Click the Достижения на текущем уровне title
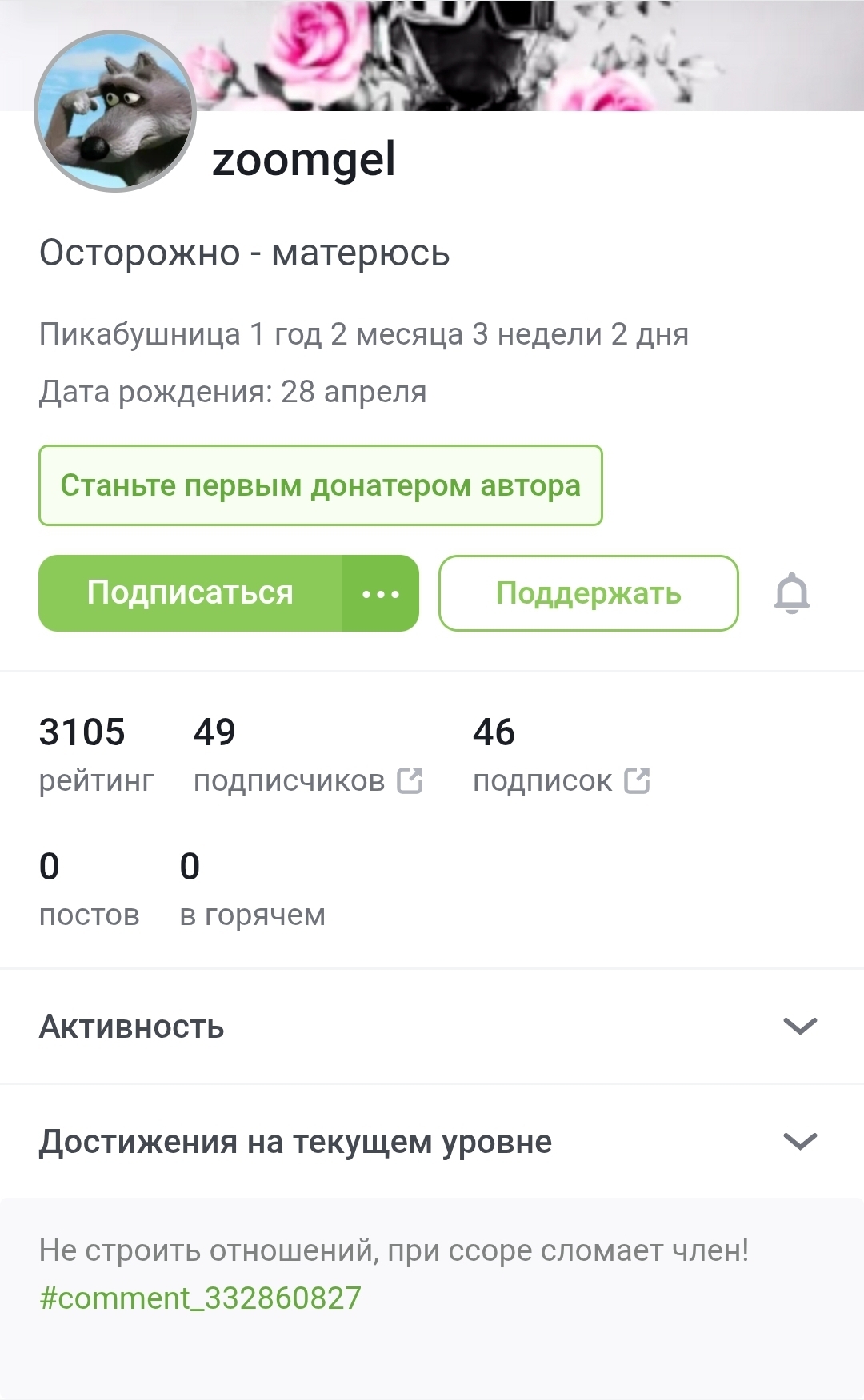864x1400 pixels. click(295, 1142)
